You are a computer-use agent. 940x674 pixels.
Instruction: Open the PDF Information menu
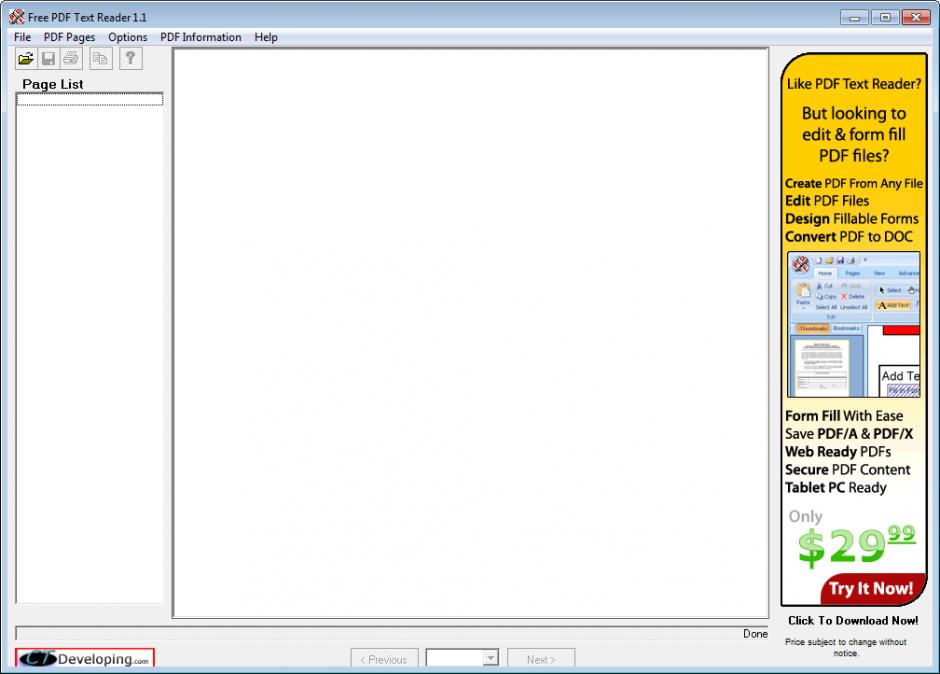(x=200, y=37)
